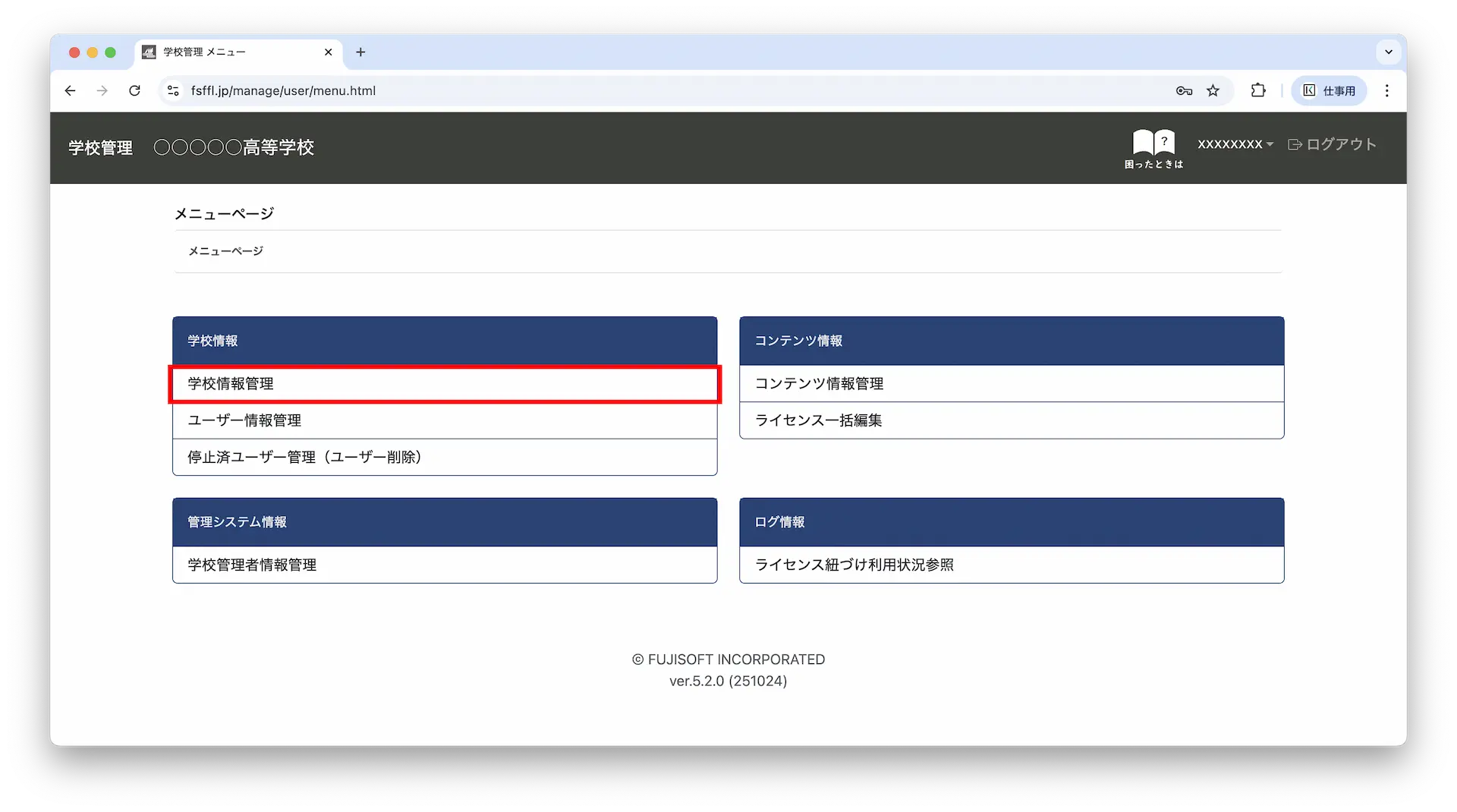Click the browser reload icon
This screenshot has height=812, width=1457.
134,91
